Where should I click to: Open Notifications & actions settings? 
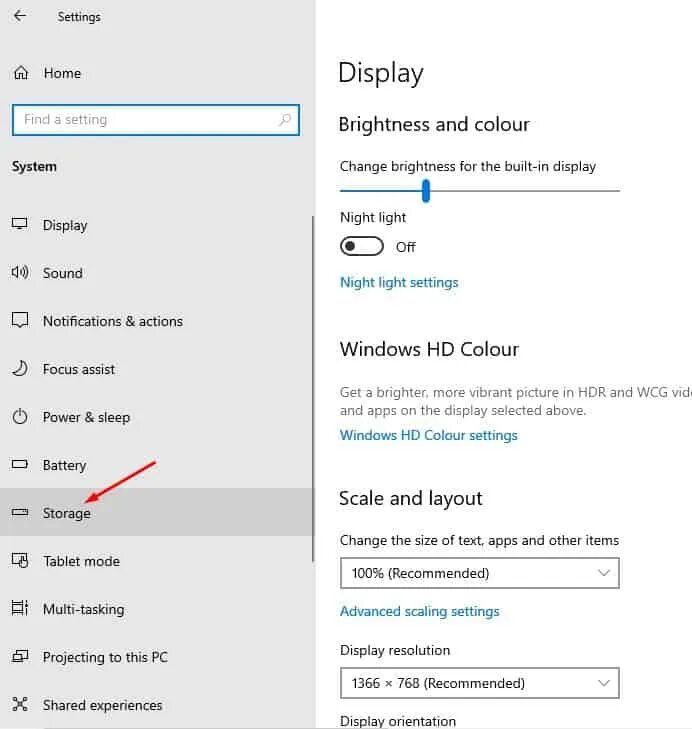(156, 321)
